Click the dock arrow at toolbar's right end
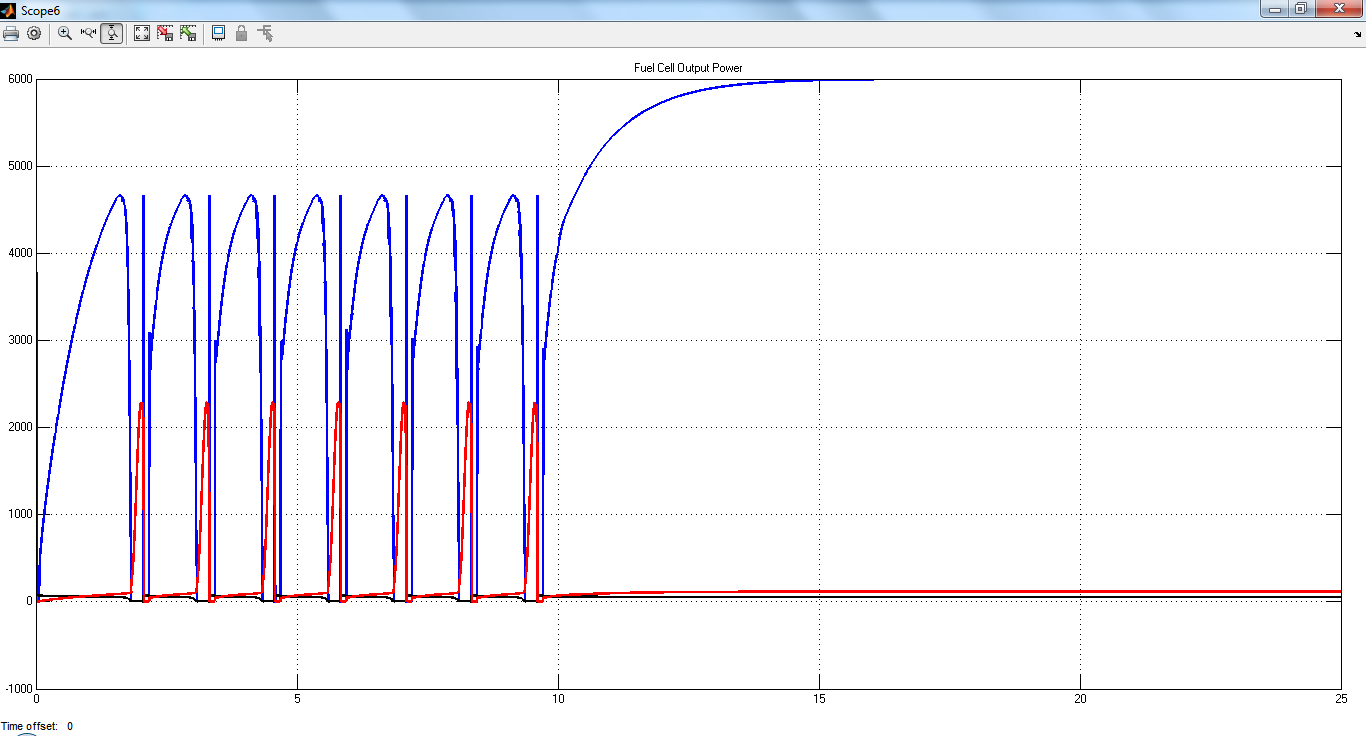Screen dimensions: 1366x736 tap(1358, 33)
